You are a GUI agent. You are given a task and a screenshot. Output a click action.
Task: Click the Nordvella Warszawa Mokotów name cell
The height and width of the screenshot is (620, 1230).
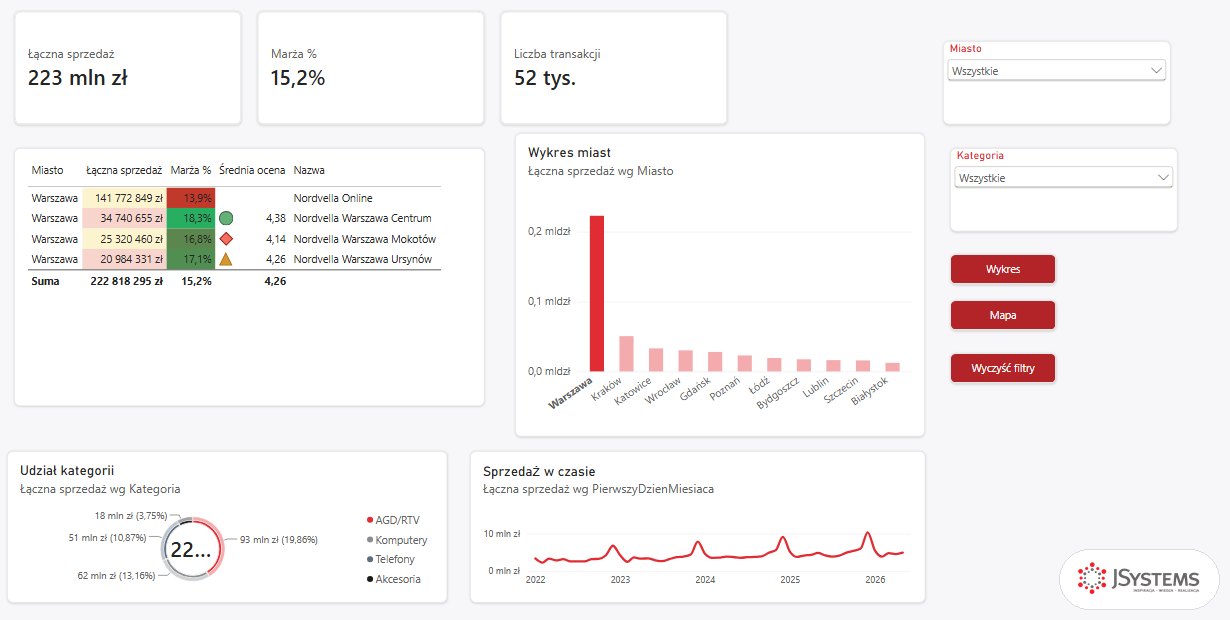[365, 239]
